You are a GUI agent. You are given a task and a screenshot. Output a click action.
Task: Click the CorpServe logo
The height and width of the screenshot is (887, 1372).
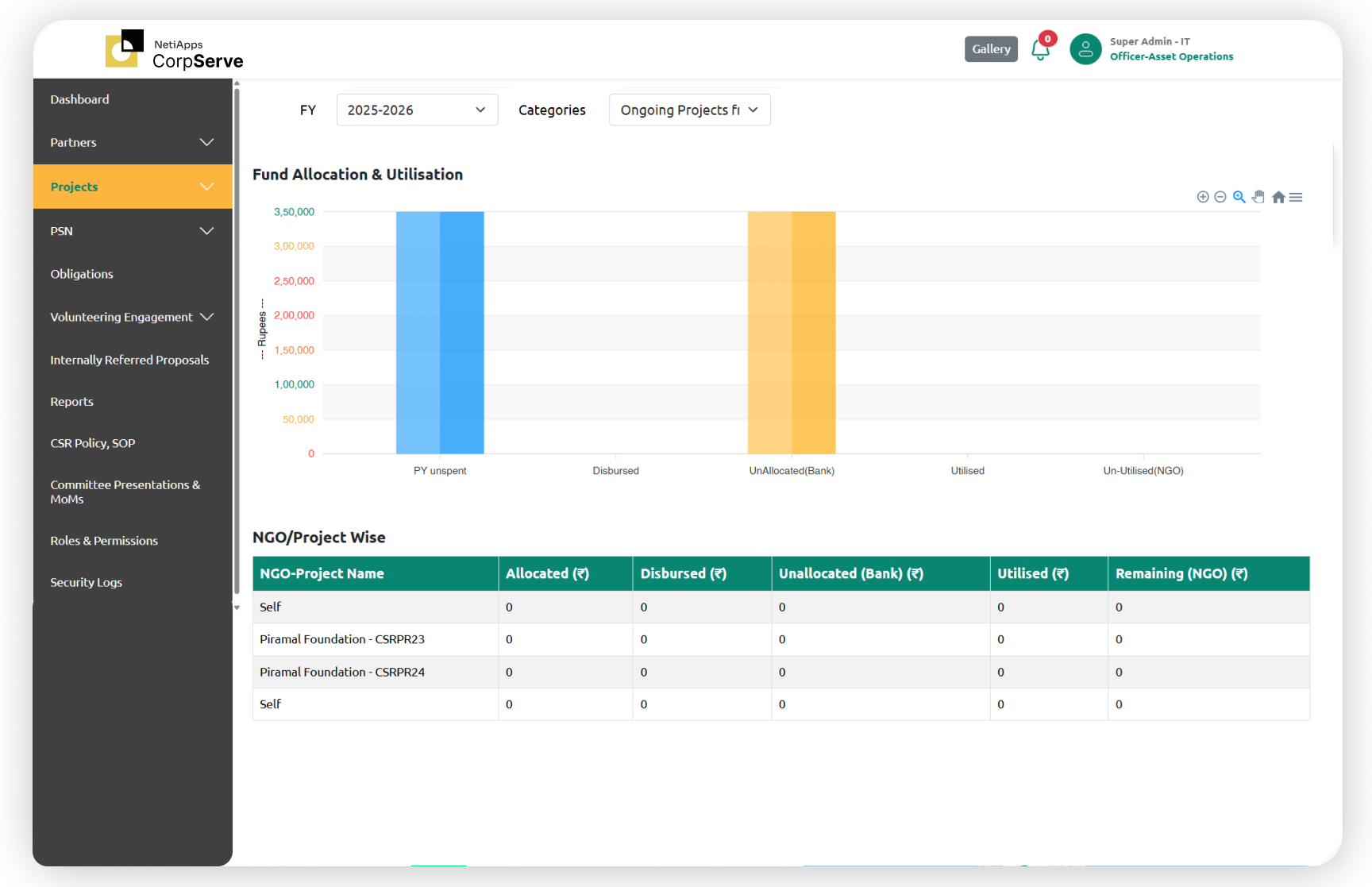[175, 50]
